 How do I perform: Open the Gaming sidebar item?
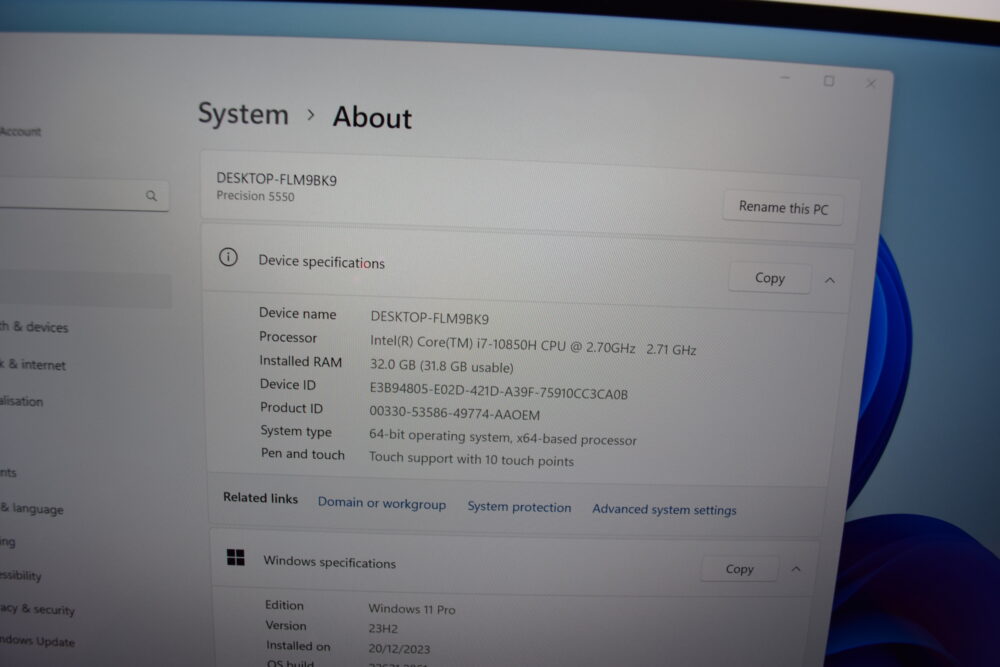8,542
